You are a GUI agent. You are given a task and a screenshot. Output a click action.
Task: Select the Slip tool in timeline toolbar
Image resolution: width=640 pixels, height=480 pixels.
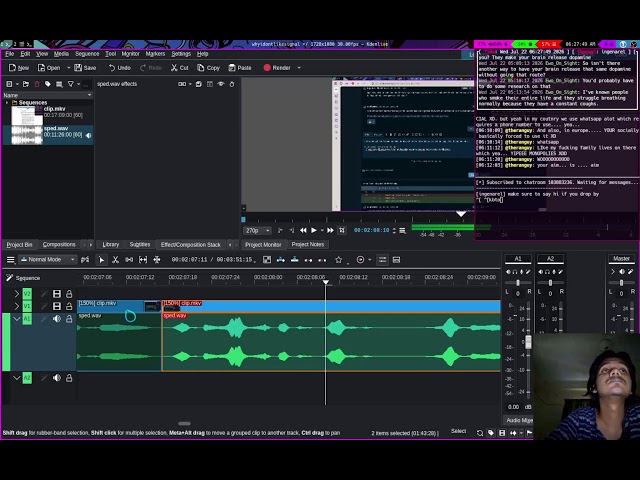coord(143,260)
